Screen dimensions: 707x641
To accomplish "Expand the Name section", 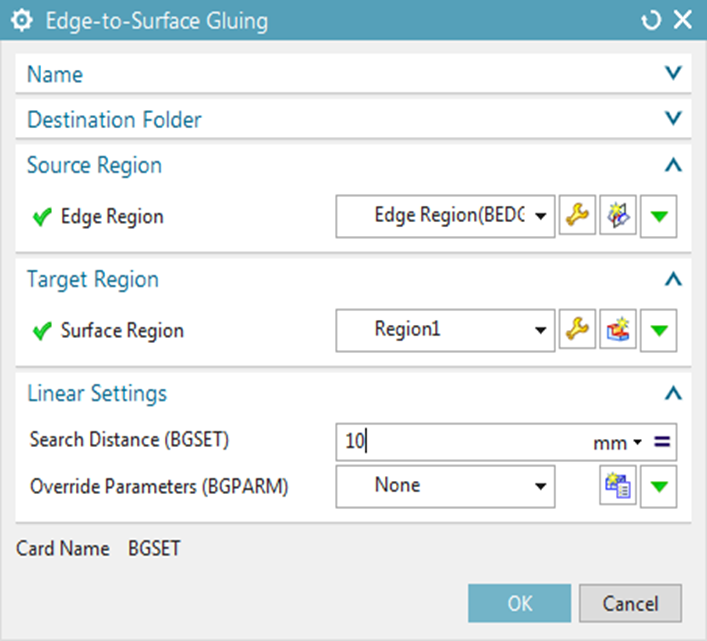I will (353, 73).
